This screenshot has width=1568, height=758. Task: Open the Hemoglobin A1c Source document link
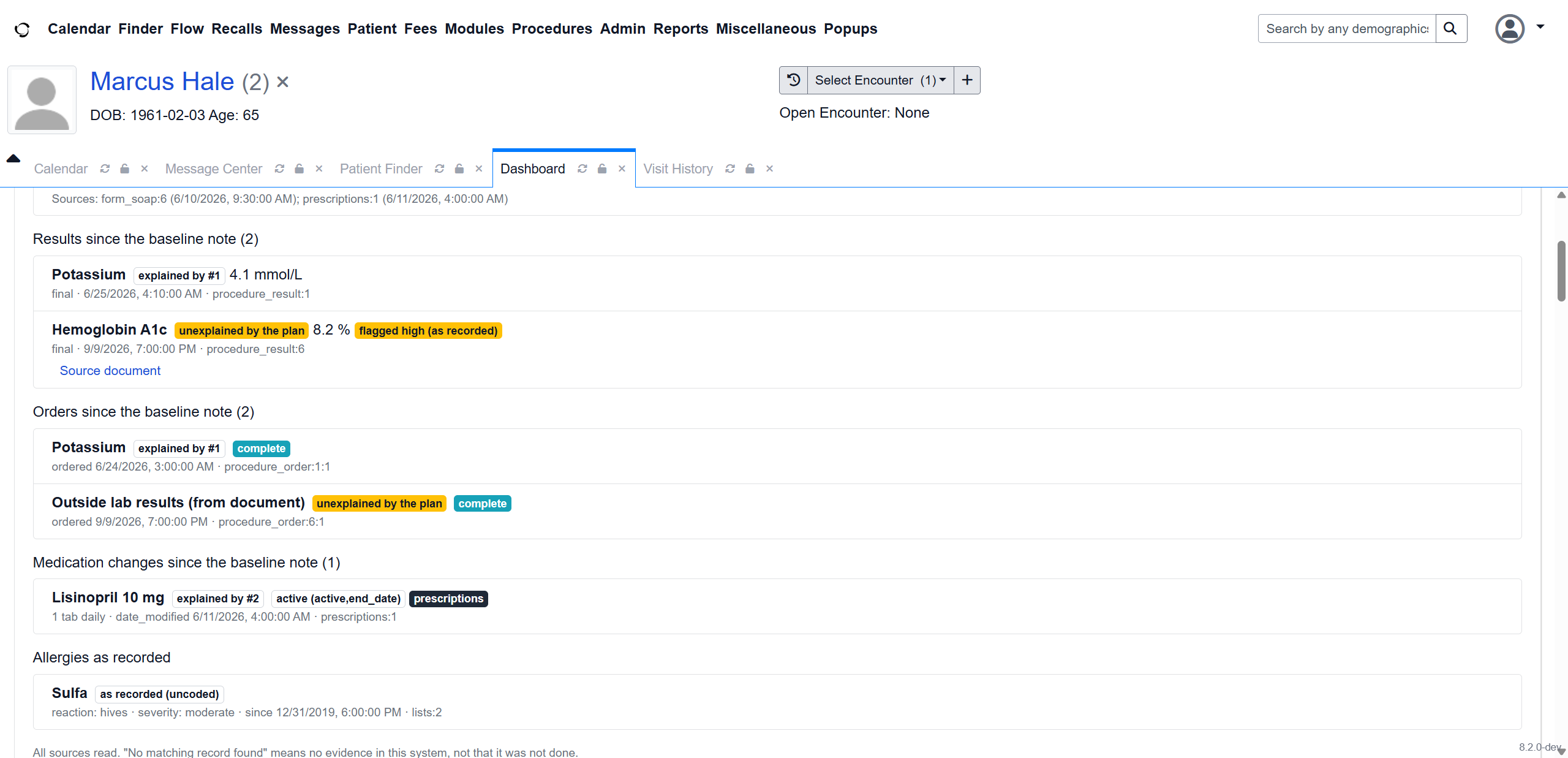[x=110, y=371]
